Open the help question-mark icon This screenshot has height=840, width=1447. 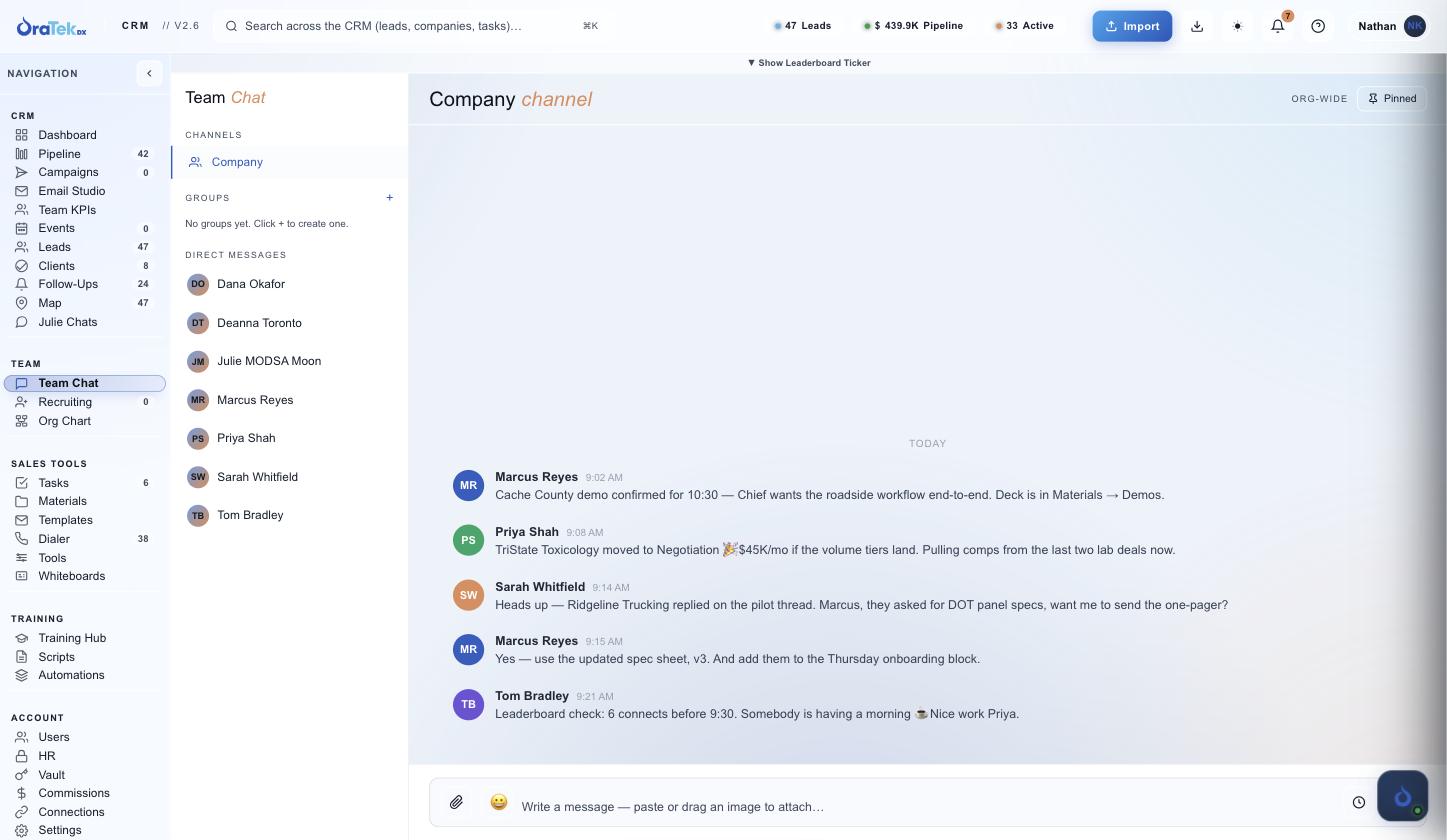coord(1318,26)
